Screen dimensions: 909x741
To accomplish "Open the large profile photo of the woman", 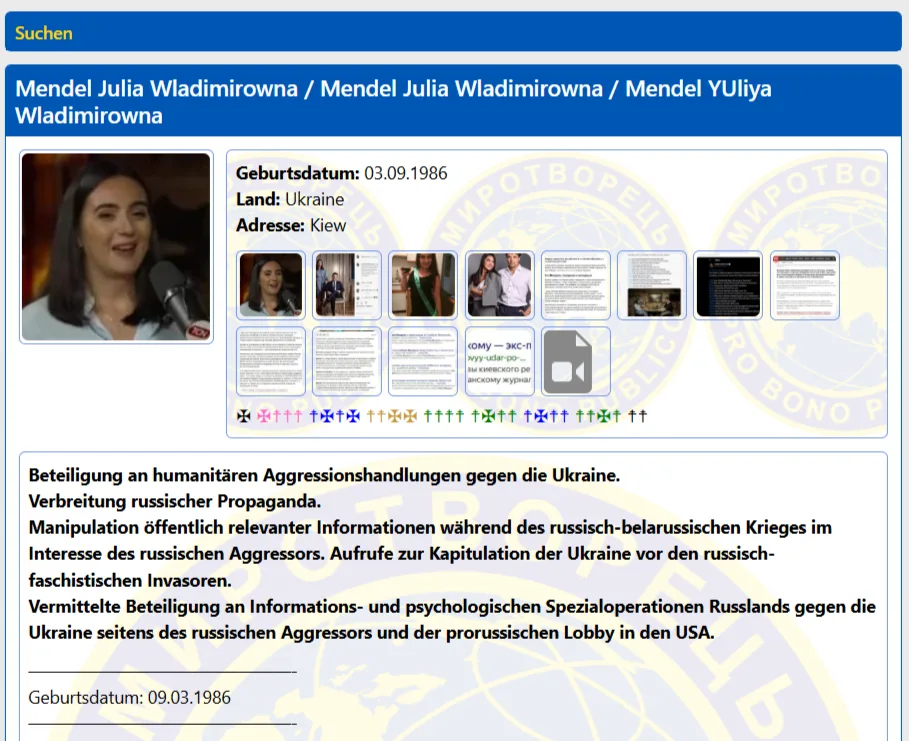I will click(x=116, y=246).
